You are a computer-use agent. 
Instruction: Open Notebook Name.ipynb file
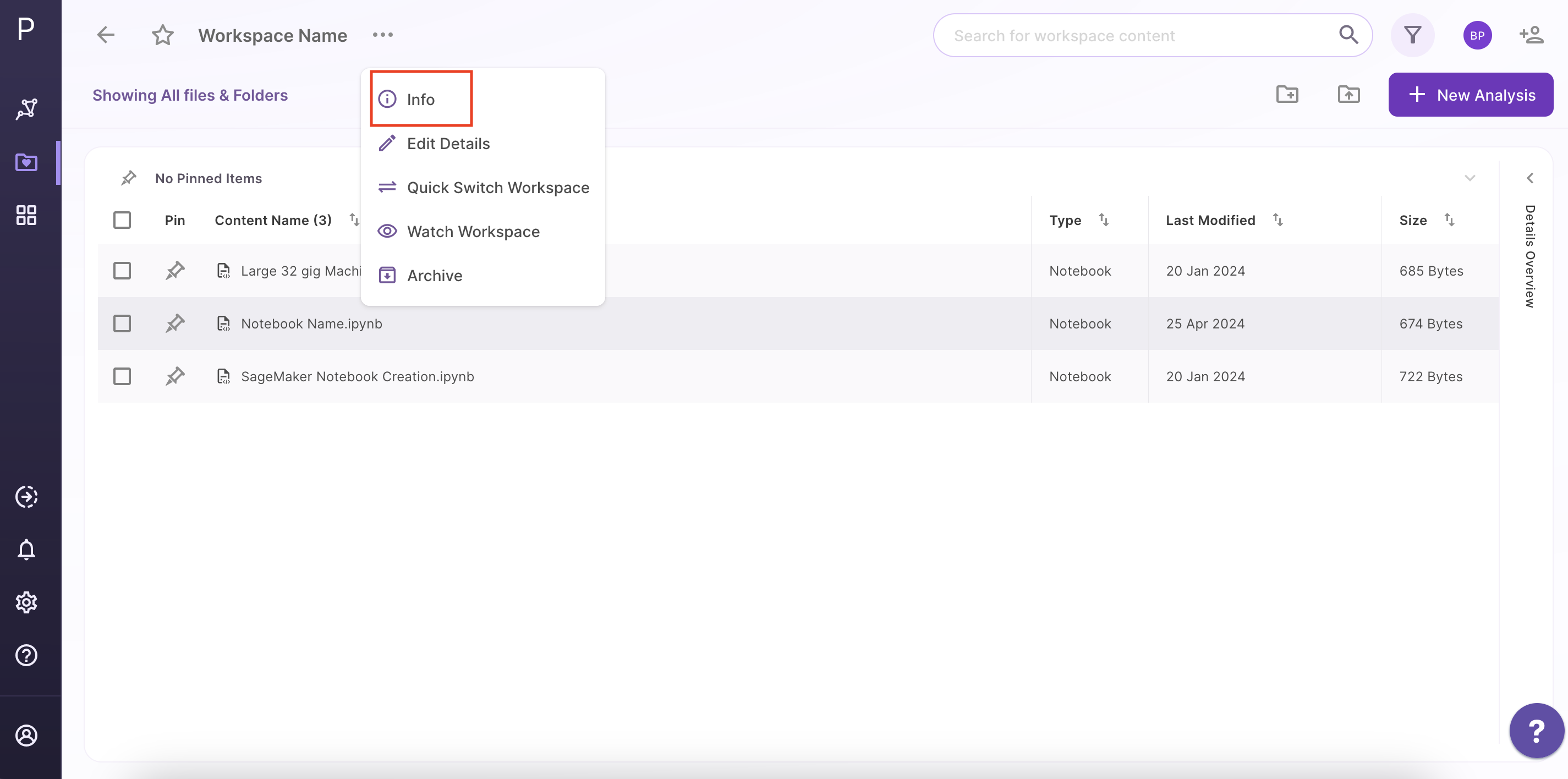pos(311,323)
